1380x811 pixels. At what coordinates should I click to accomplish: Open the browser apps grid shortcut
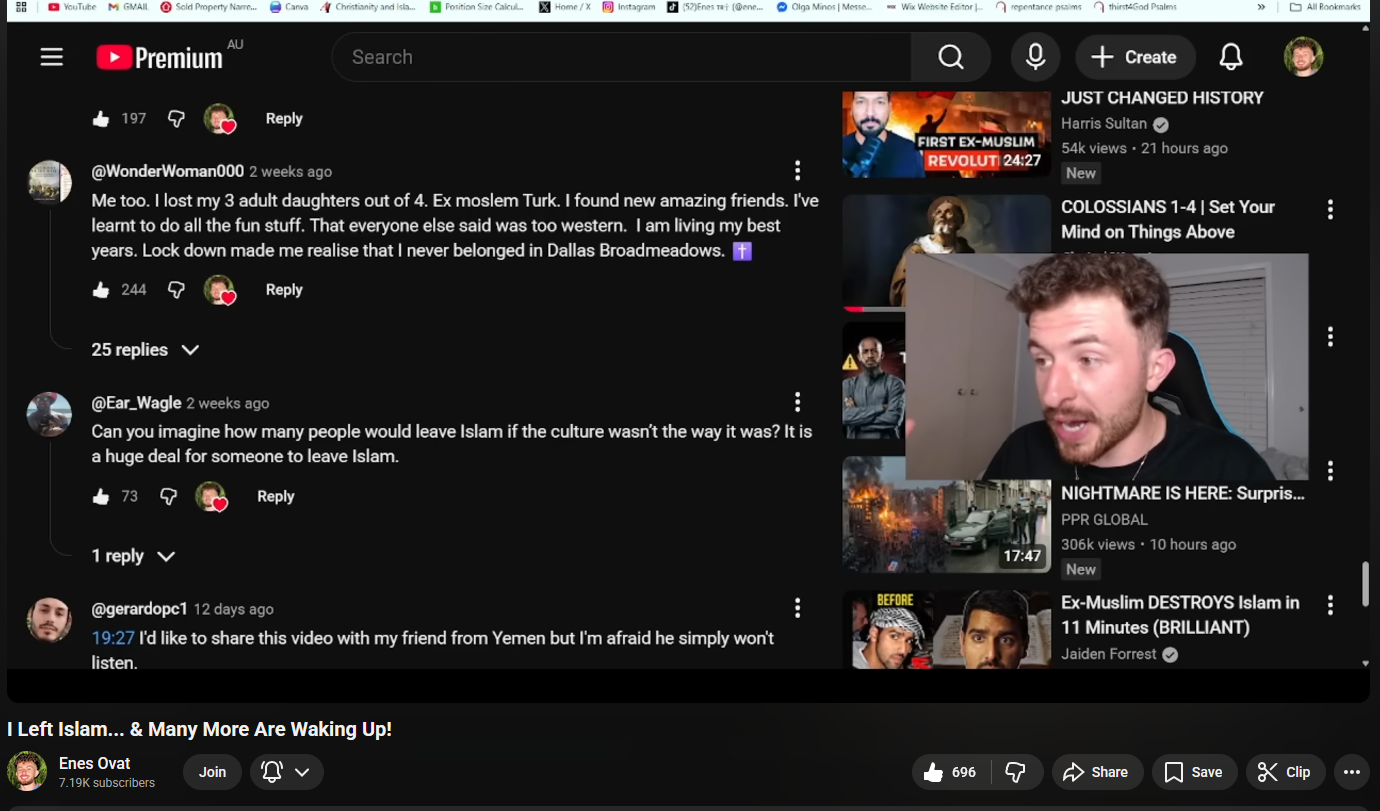[x=21, y=7]
